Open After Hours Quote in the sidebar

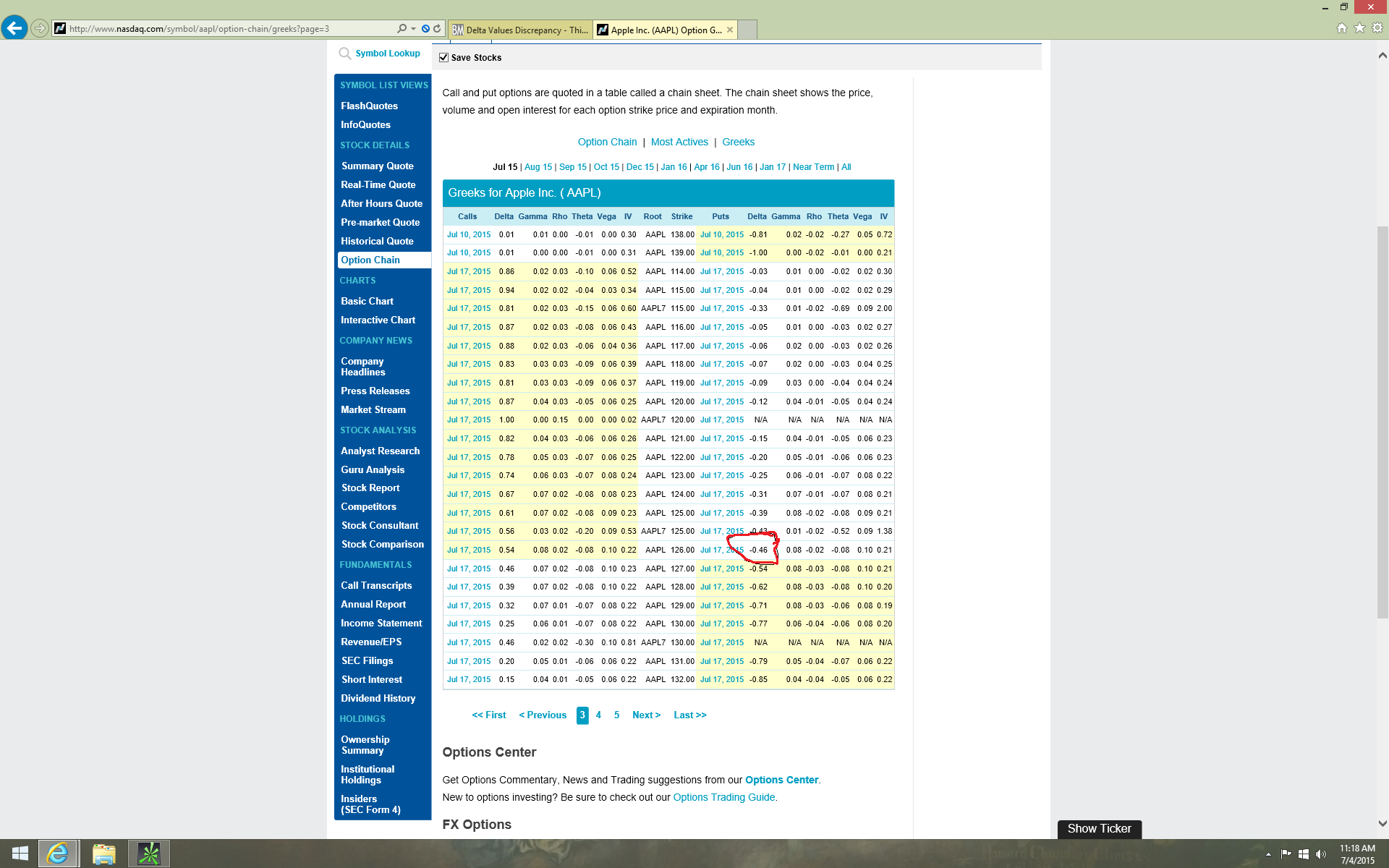(382, 203)
